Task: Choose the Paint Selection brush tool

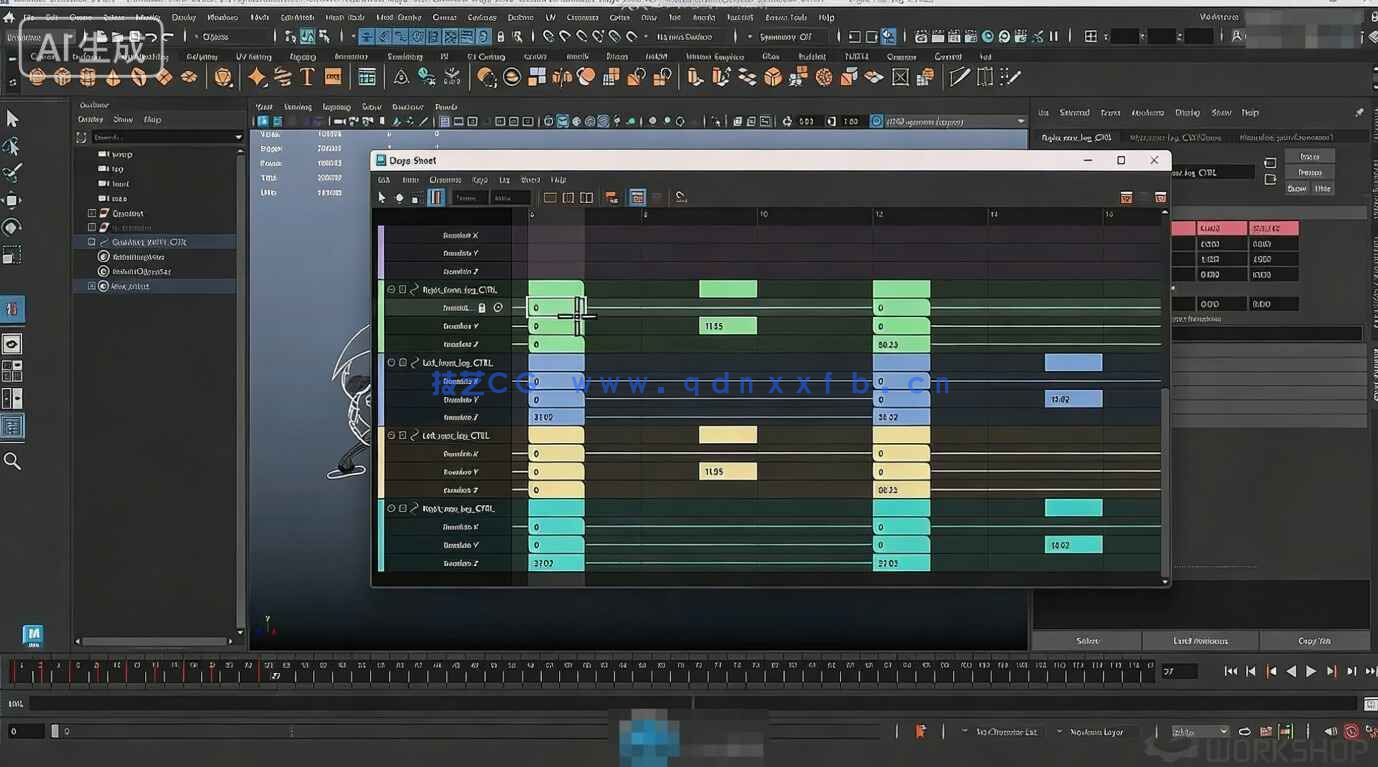Action: pyautogui.click(x=12, y=173)
